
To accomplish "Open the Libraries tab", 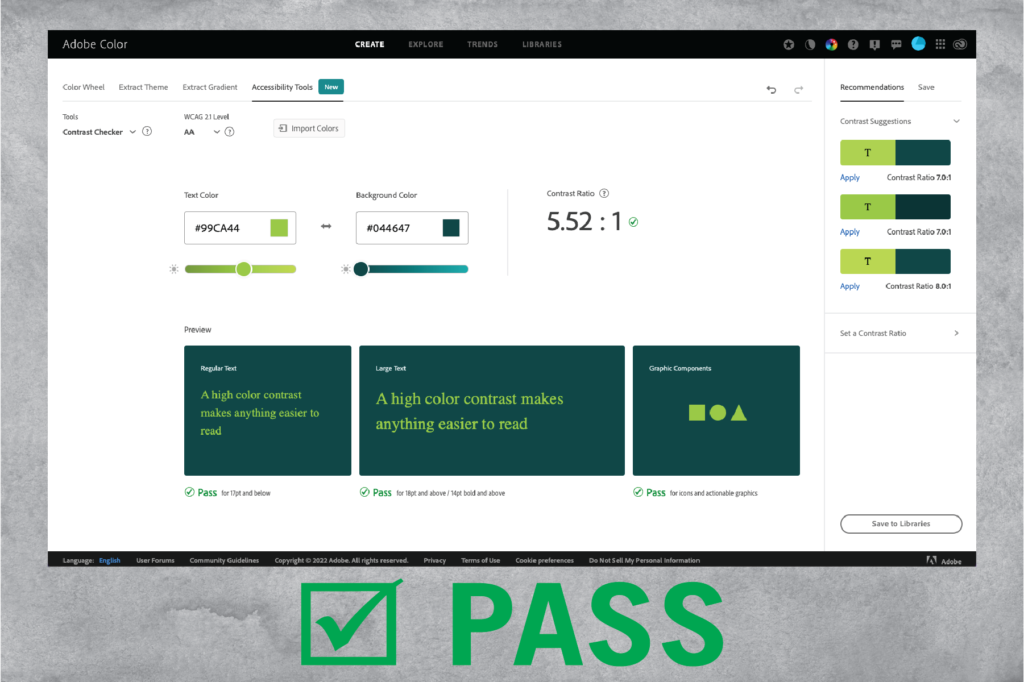I will [x=542, y=44].
